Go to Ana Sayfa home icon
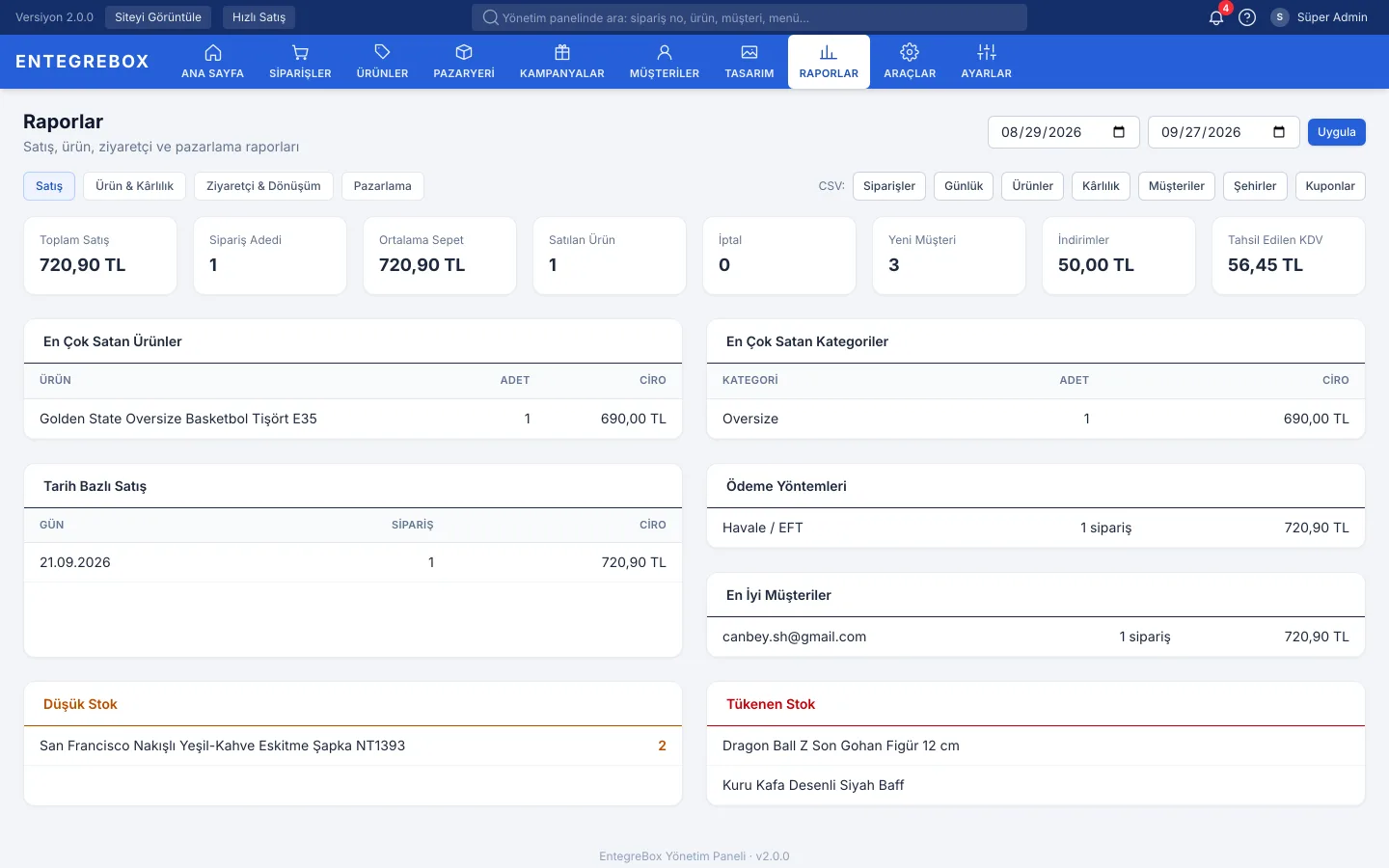1389x868 pixels. tap(213, 52)
